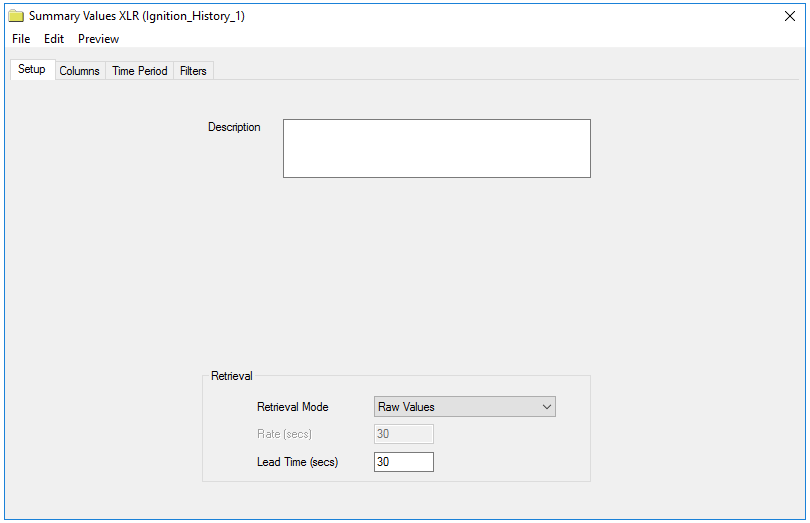810x523 pixels.
Task: Switch to the Columns tab
Action: click(80, 71)
